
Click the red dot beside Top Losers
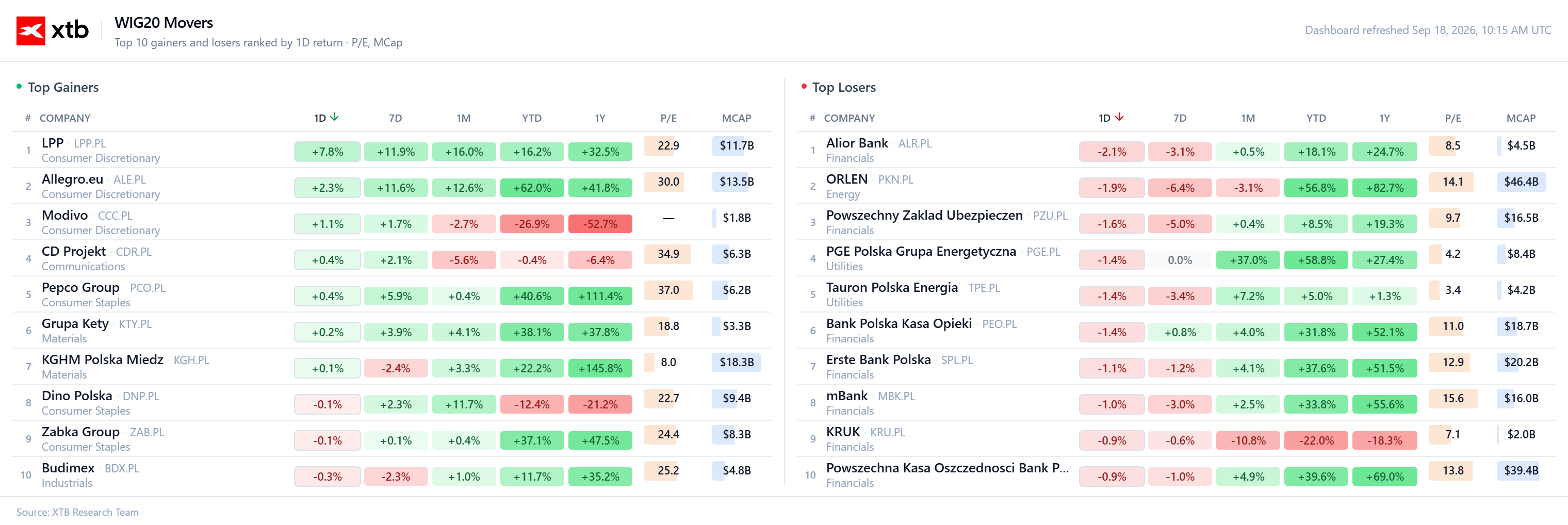tap(804, 87)
